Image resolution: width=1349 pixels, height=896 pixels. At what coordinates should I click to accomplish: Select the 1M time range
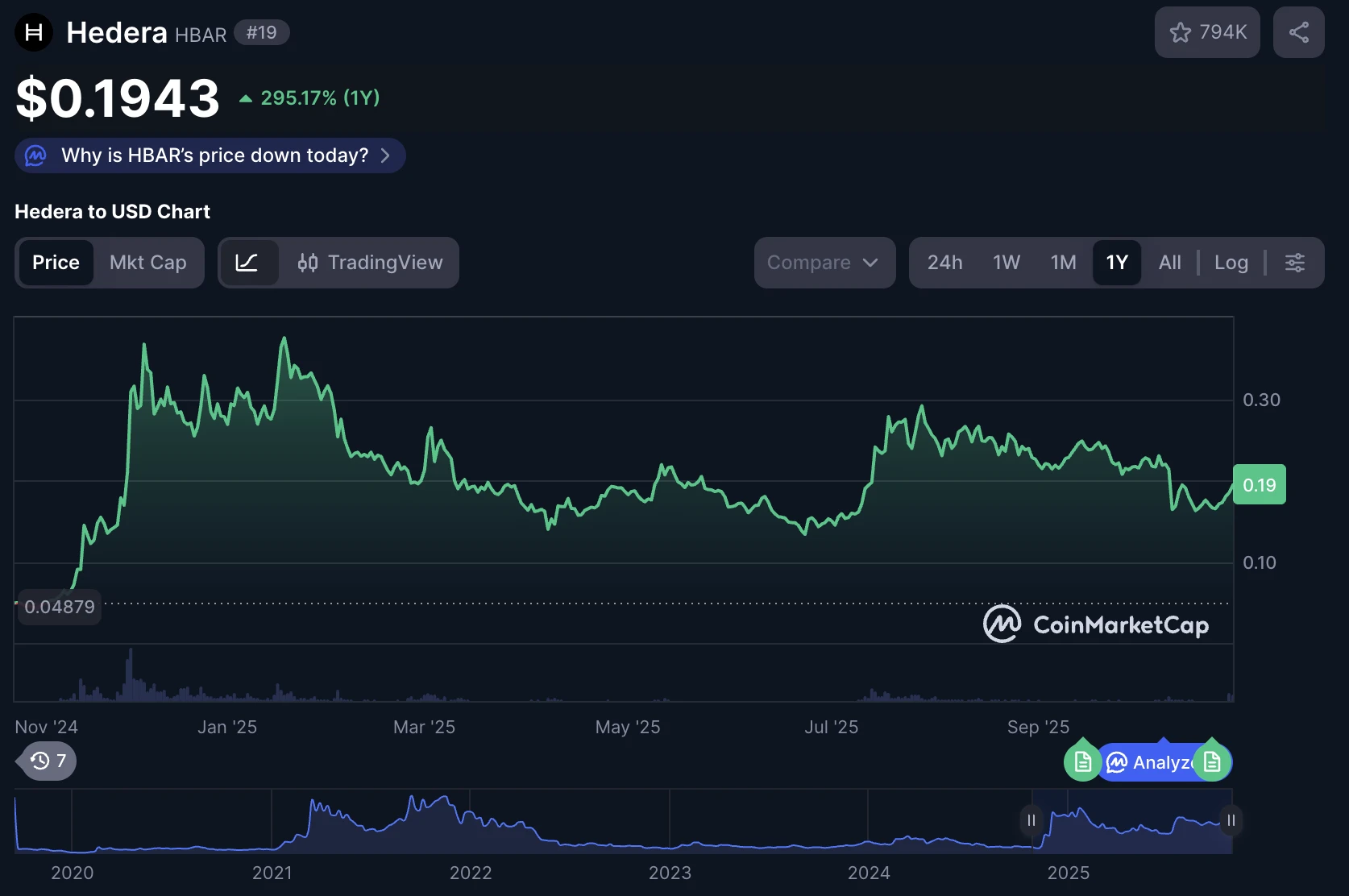(1063, 263)
